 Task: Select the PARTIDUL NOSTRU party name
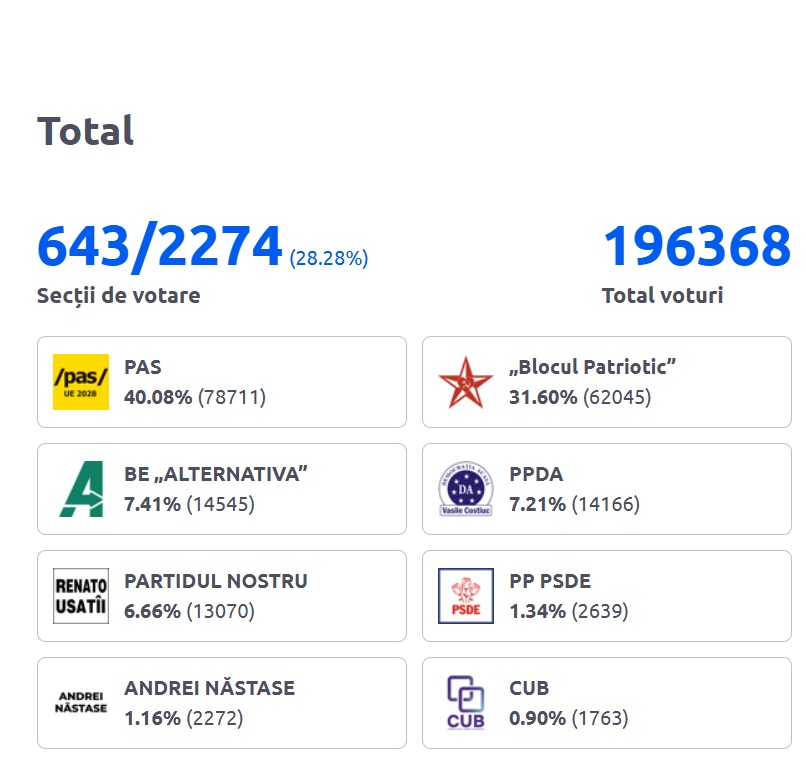216,581
